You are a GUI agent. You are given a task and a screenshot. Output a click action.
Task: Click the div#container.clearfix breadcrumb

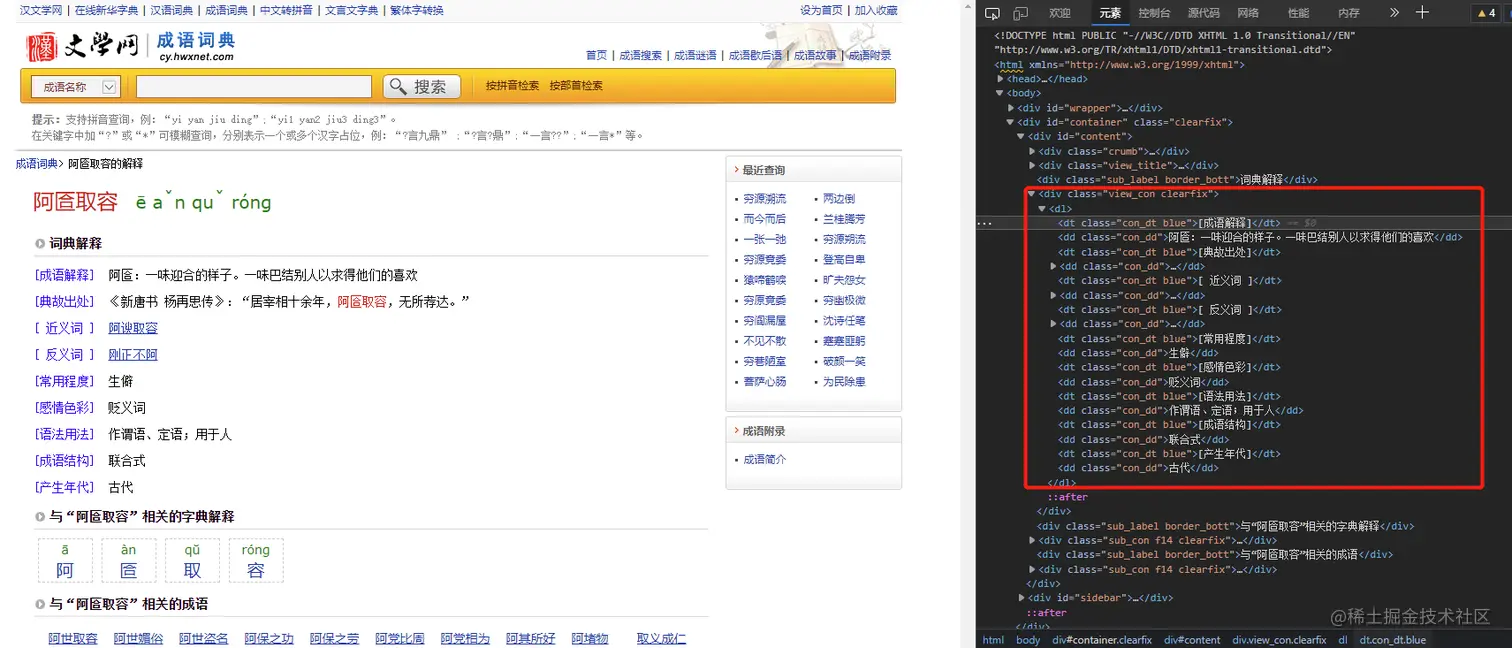[x=1102, y=640]
